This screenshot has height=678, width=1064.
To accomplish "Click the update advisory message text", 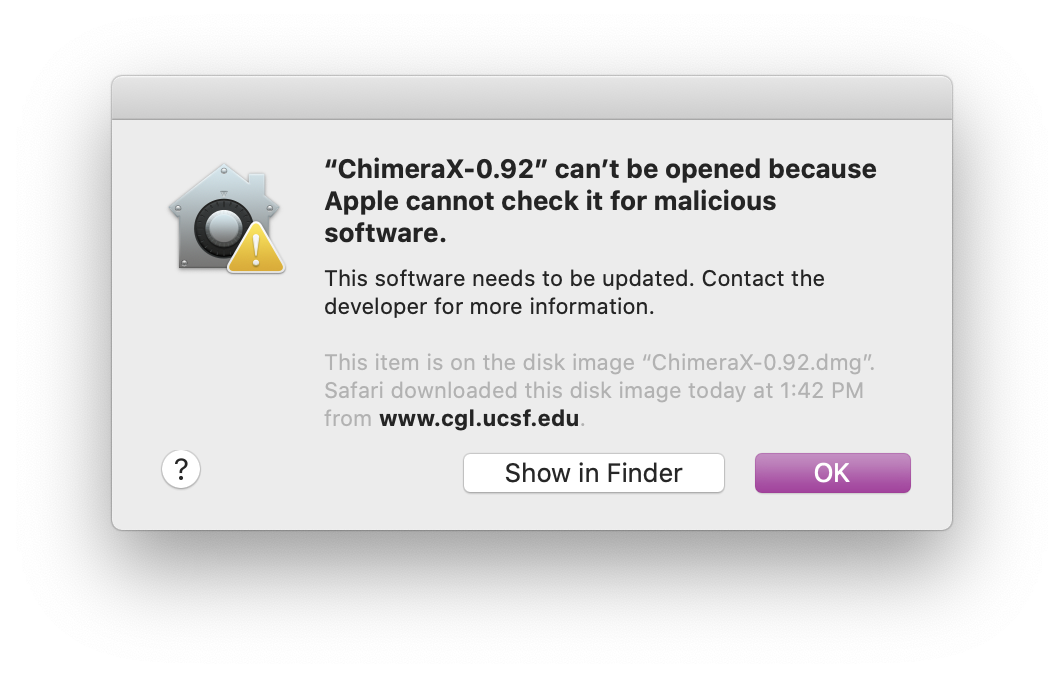I will click(573, 292).
